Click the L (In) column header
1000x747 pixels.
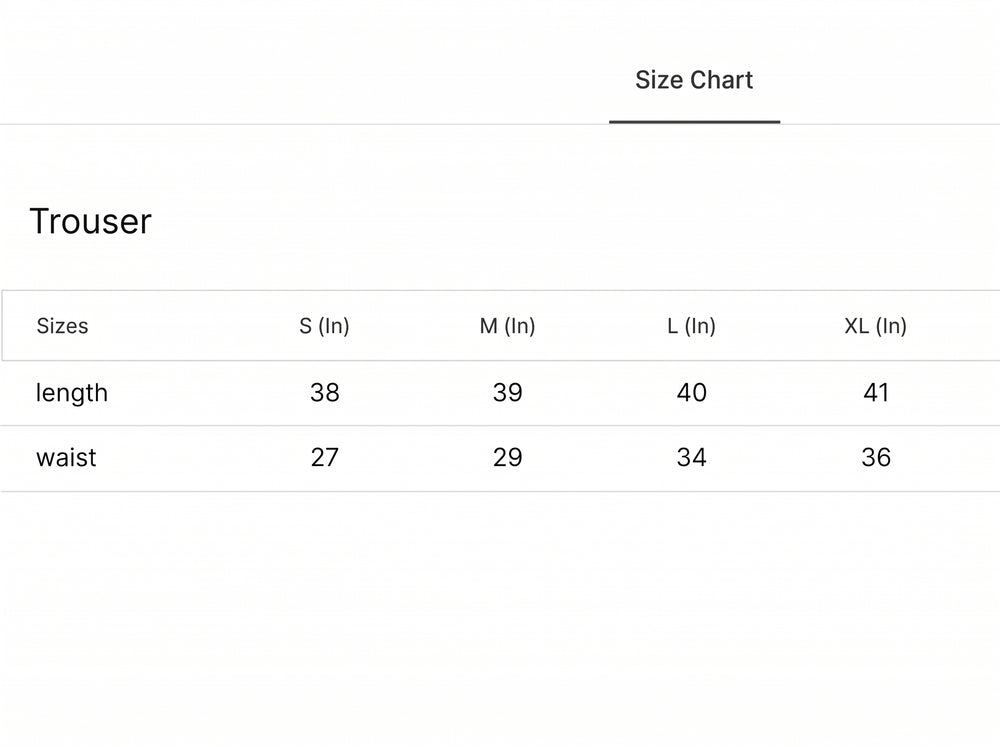pos(691,326)
